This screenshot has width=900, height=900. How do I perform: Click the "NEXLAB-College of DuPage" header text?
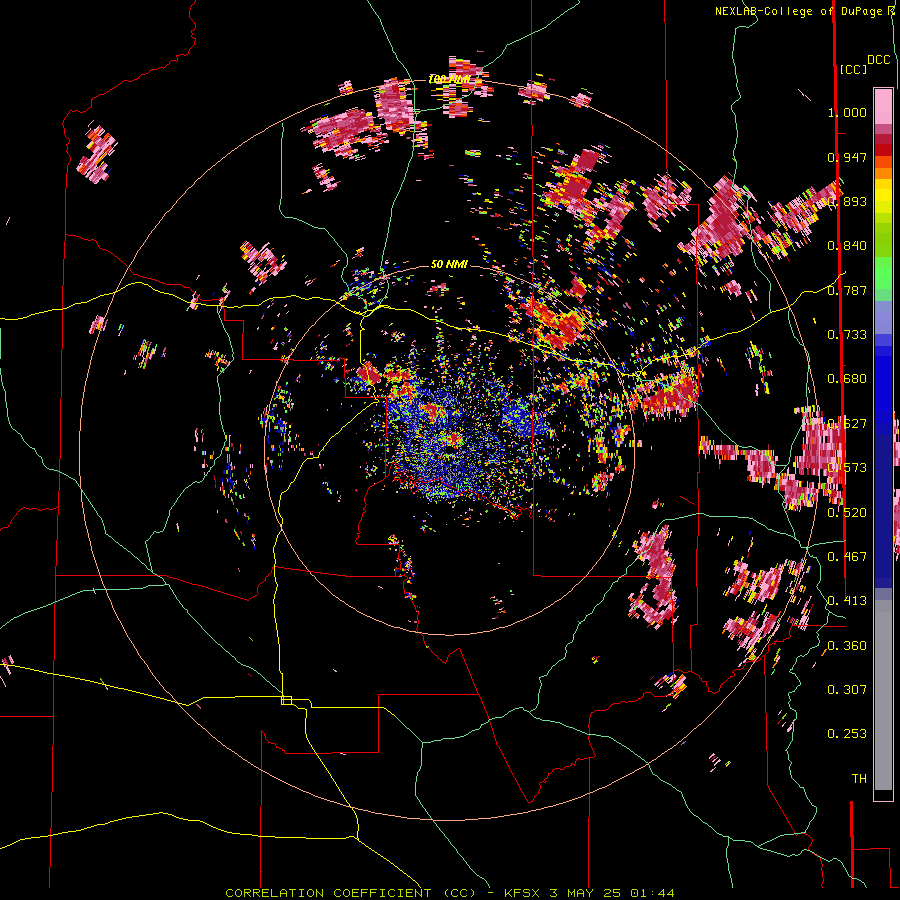click(800, 11)
